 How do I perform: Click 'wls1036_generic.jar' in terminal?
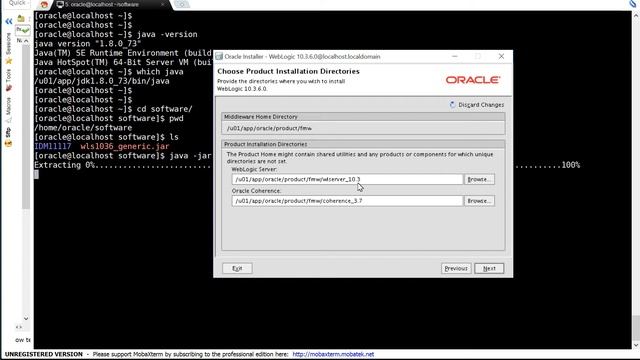point(124,146)
